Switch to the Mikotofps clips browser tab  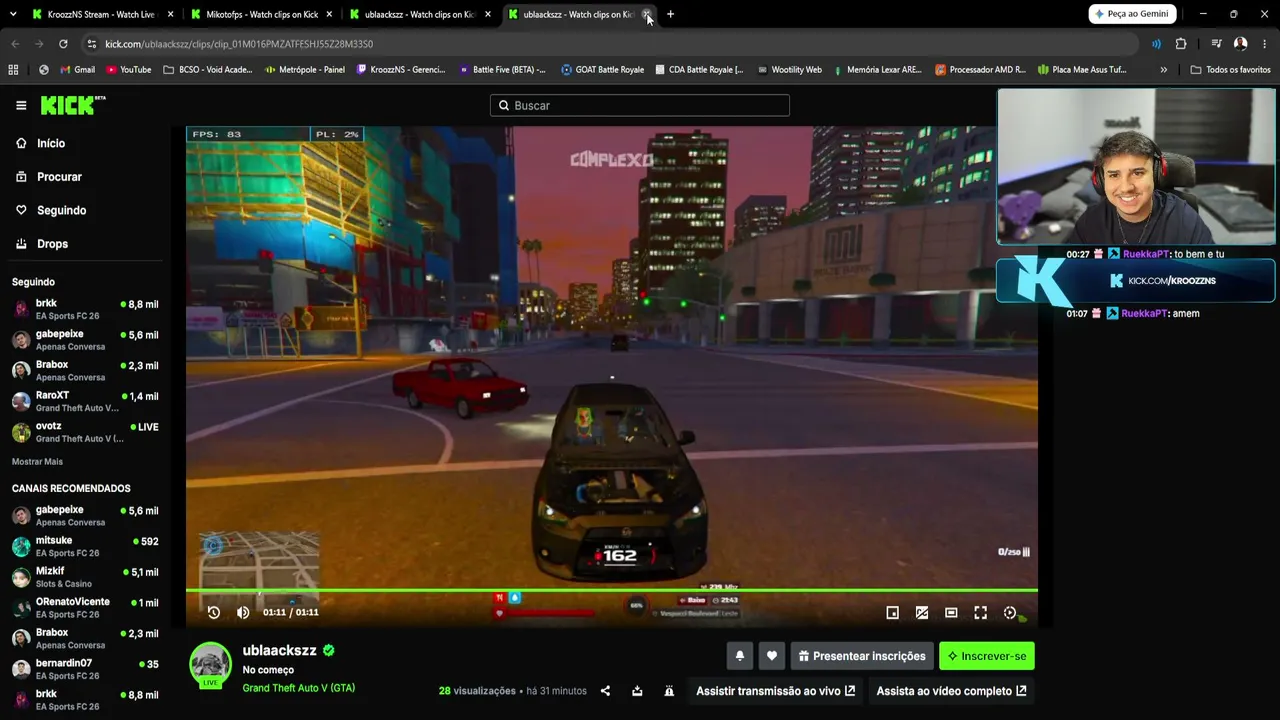(262, 14)
